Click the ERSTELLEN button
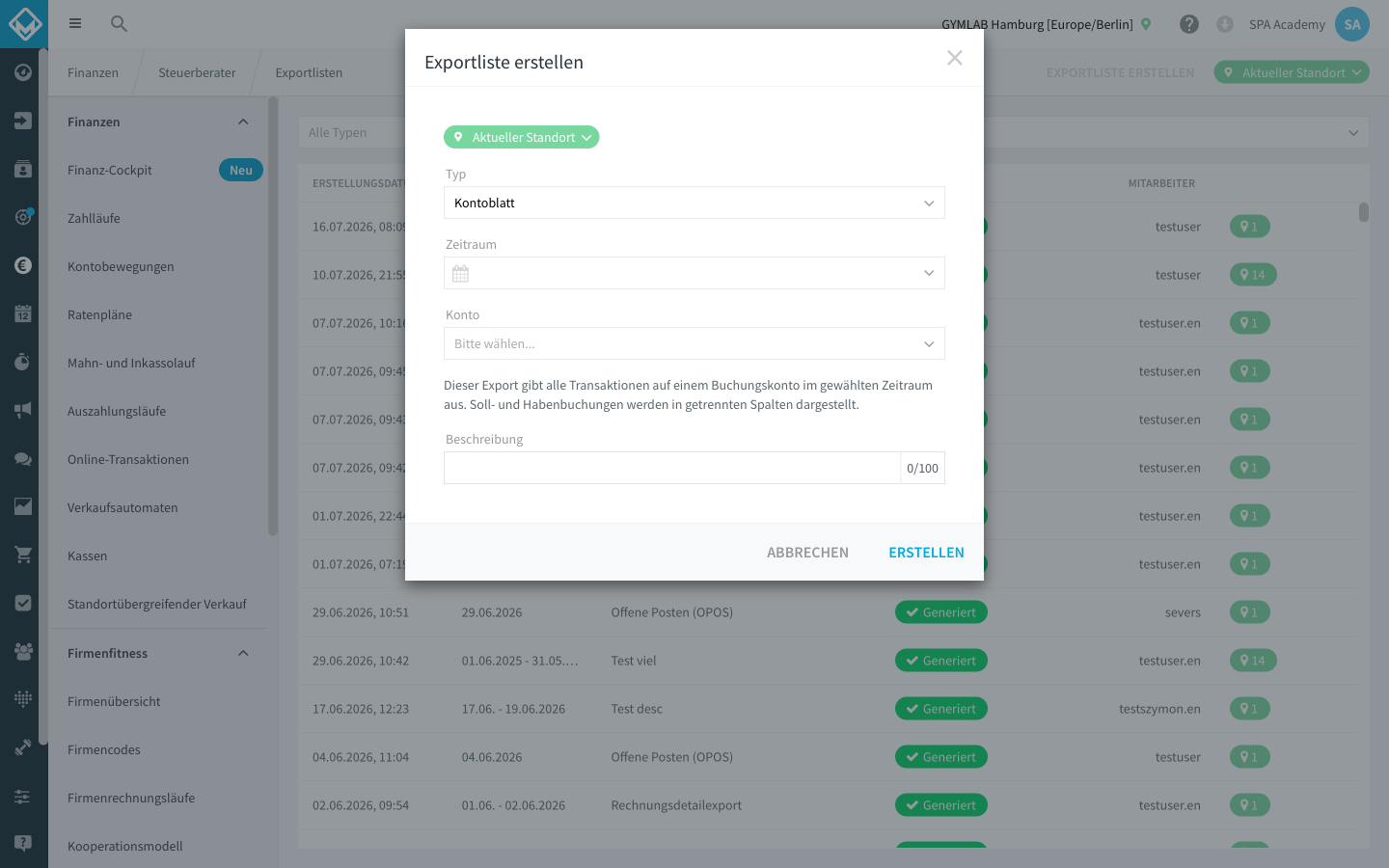Screen dimensions: 1389x868 (926, 553)
